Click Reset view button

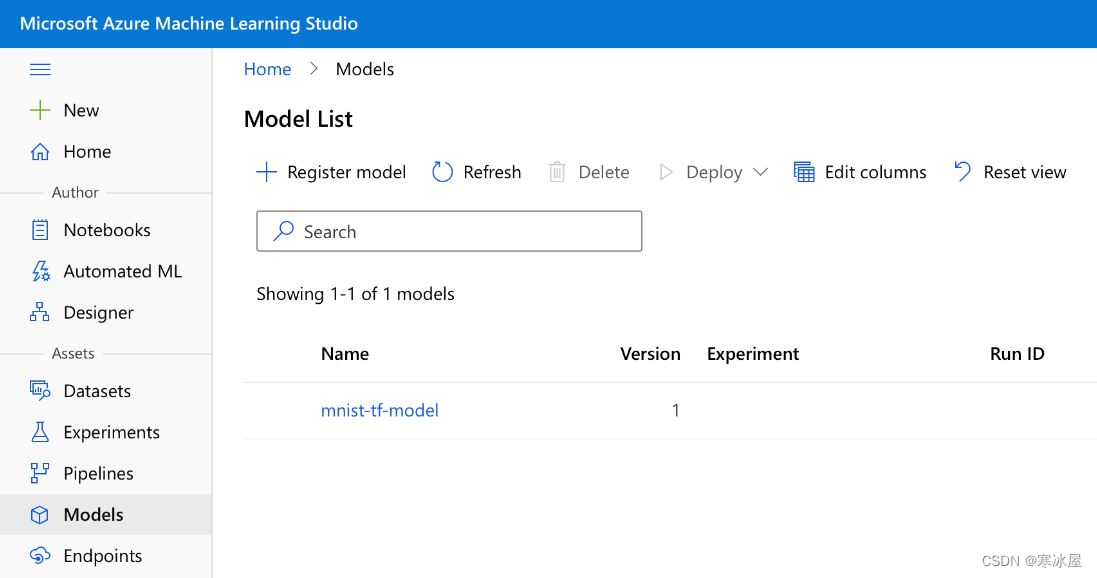[1010, 172]
